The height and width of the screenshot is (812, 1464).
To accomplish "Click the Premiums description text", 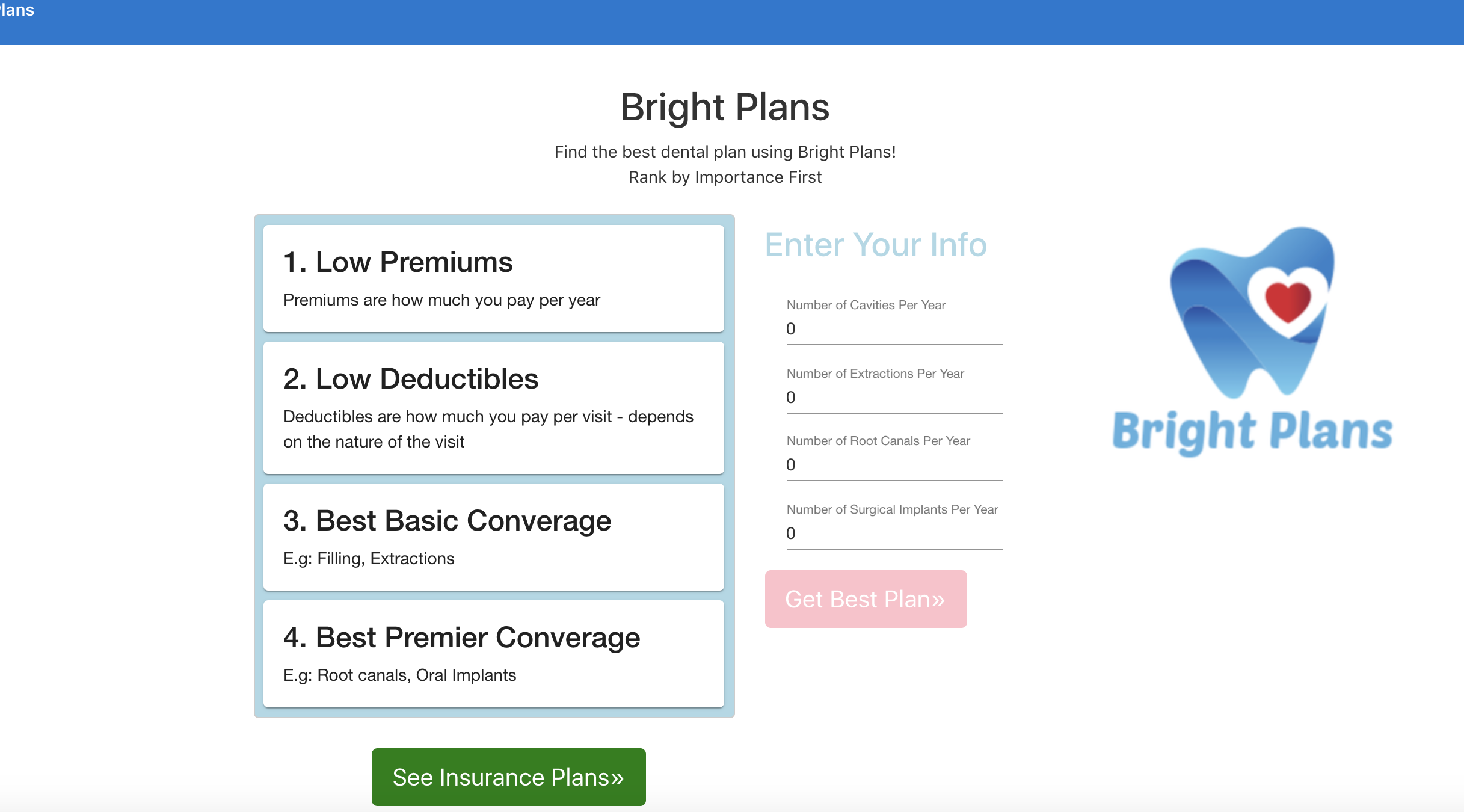I will (x=441, y=300).
